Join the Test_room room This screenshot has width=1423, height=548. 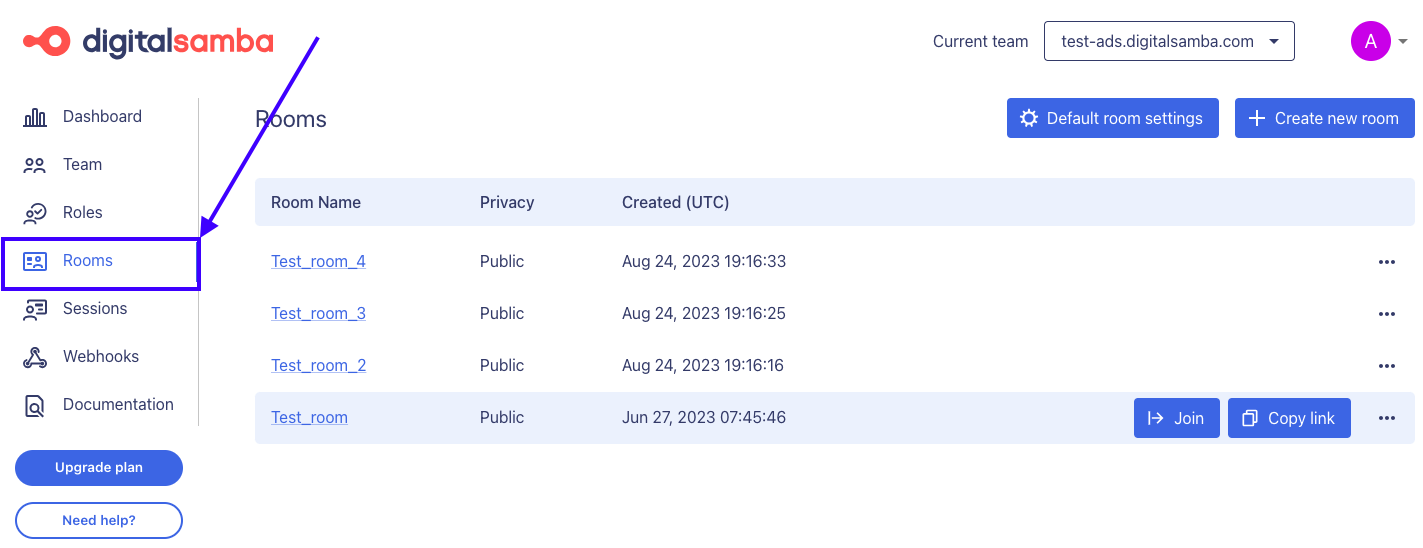pos(1176,418)
